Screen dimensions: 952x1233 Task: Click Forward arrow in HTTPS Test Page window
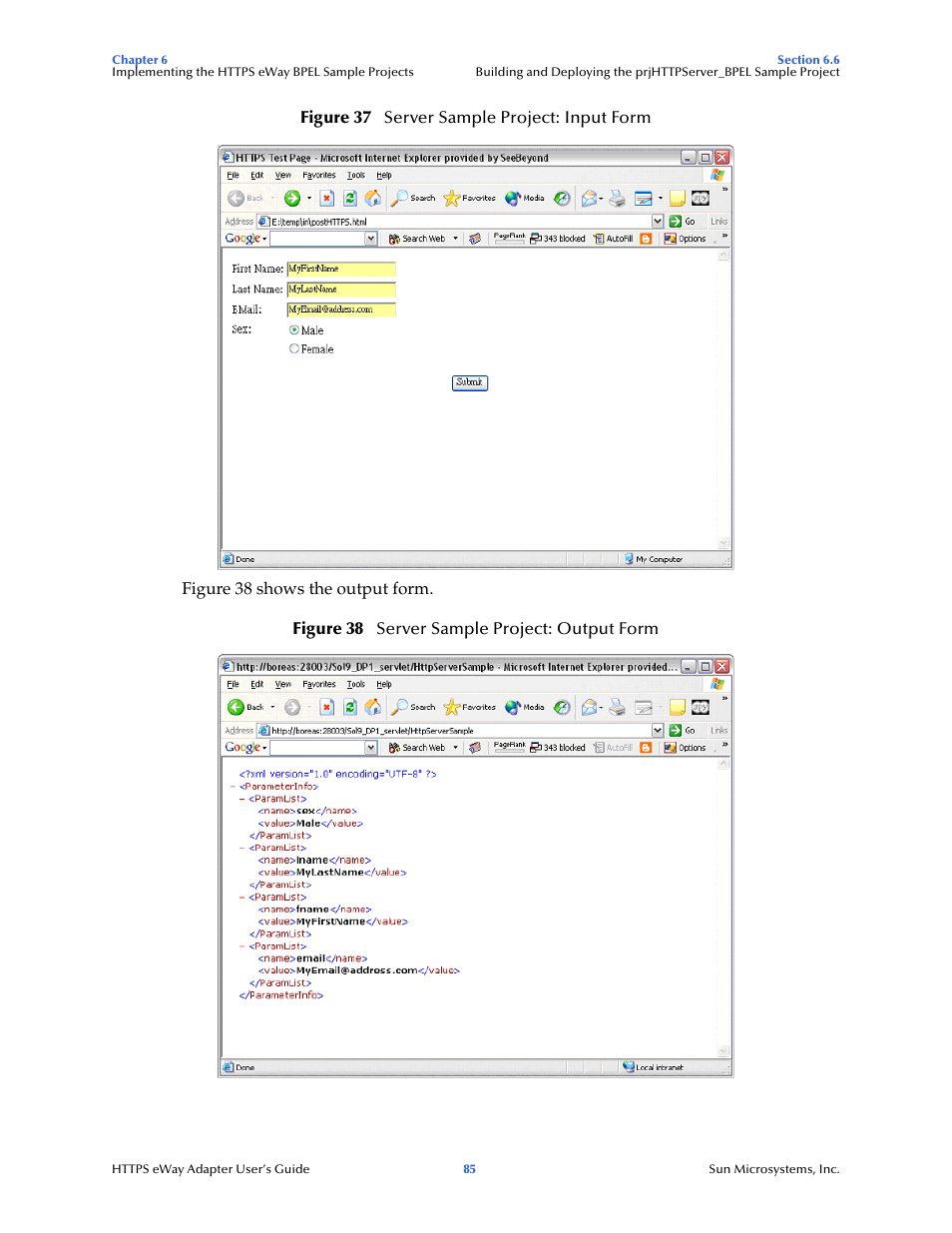tap(291, 198)
